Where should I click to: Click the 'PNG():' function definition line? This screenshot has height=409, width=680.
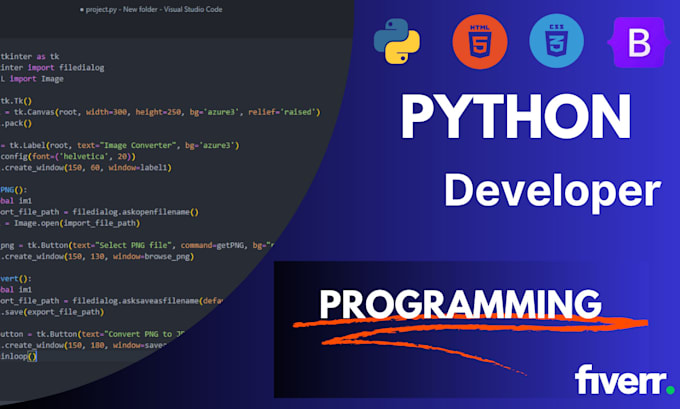pos(14,190)
